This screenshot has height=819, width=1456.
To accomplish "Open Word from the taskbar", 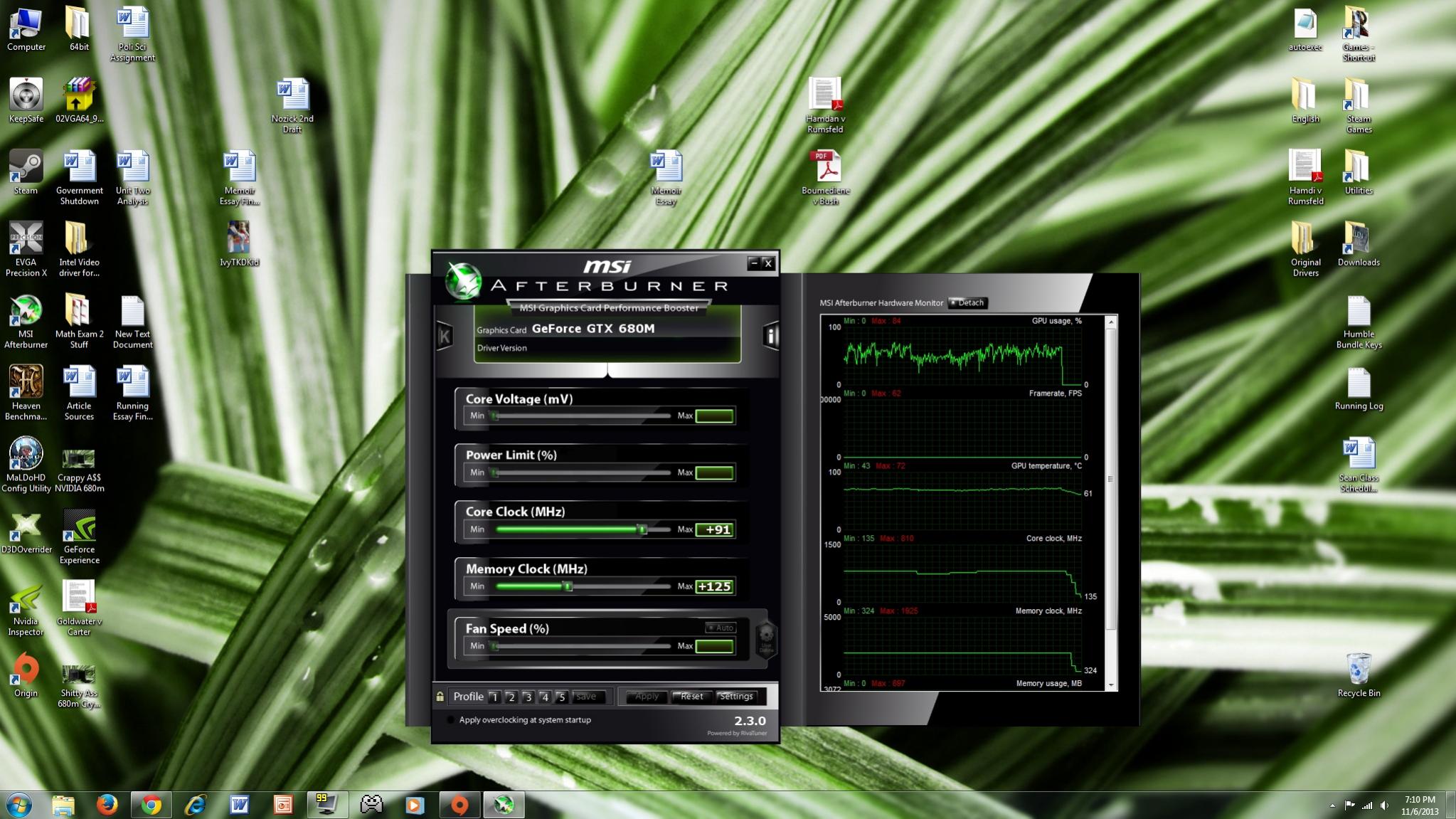I will (x=239, y=805).
